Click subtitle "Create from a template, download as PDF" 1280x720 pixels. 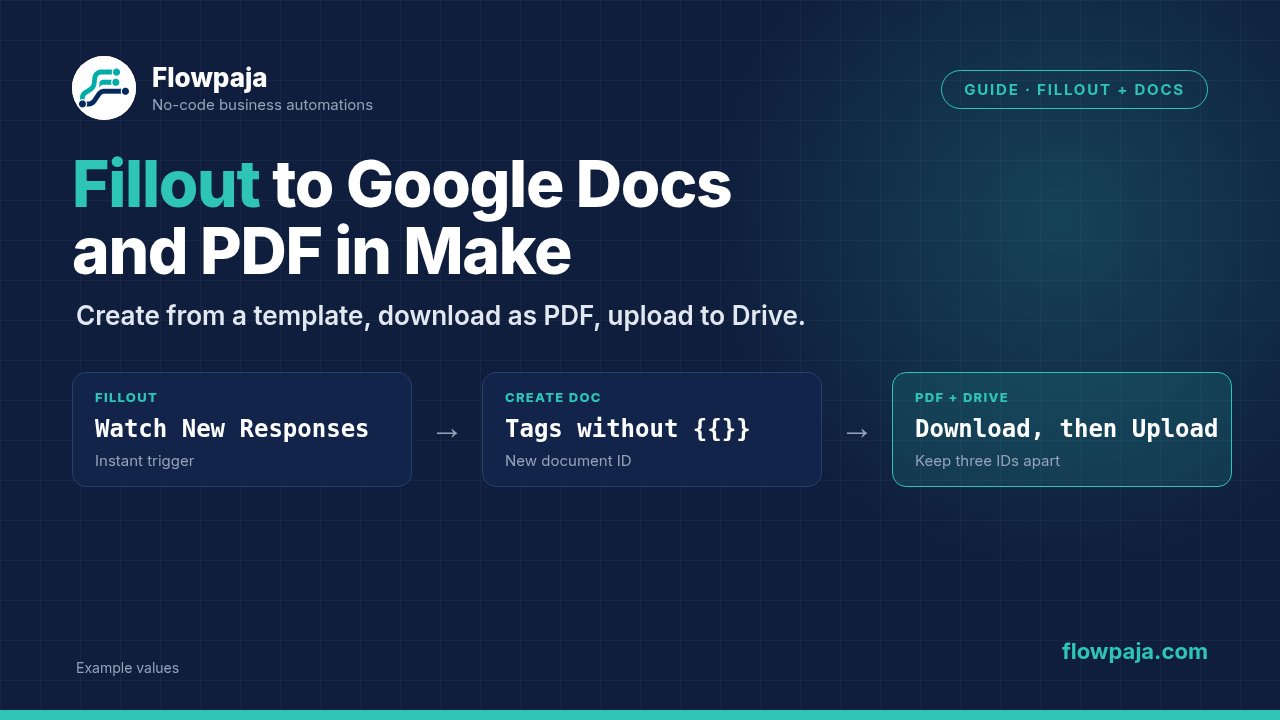point(337,316)
